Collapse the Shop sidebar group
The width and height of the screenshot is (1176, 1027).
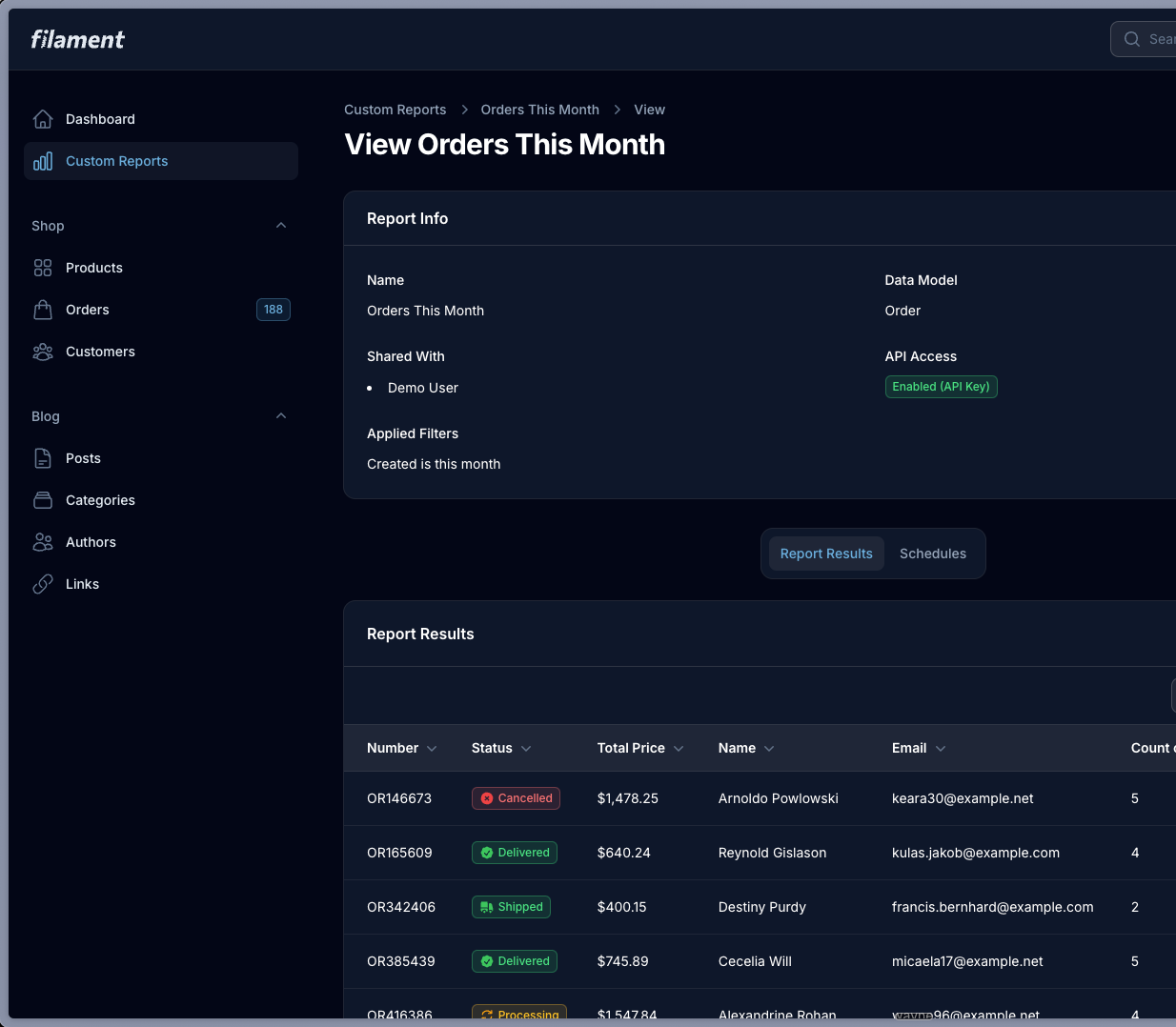click(x=281, y=226)
